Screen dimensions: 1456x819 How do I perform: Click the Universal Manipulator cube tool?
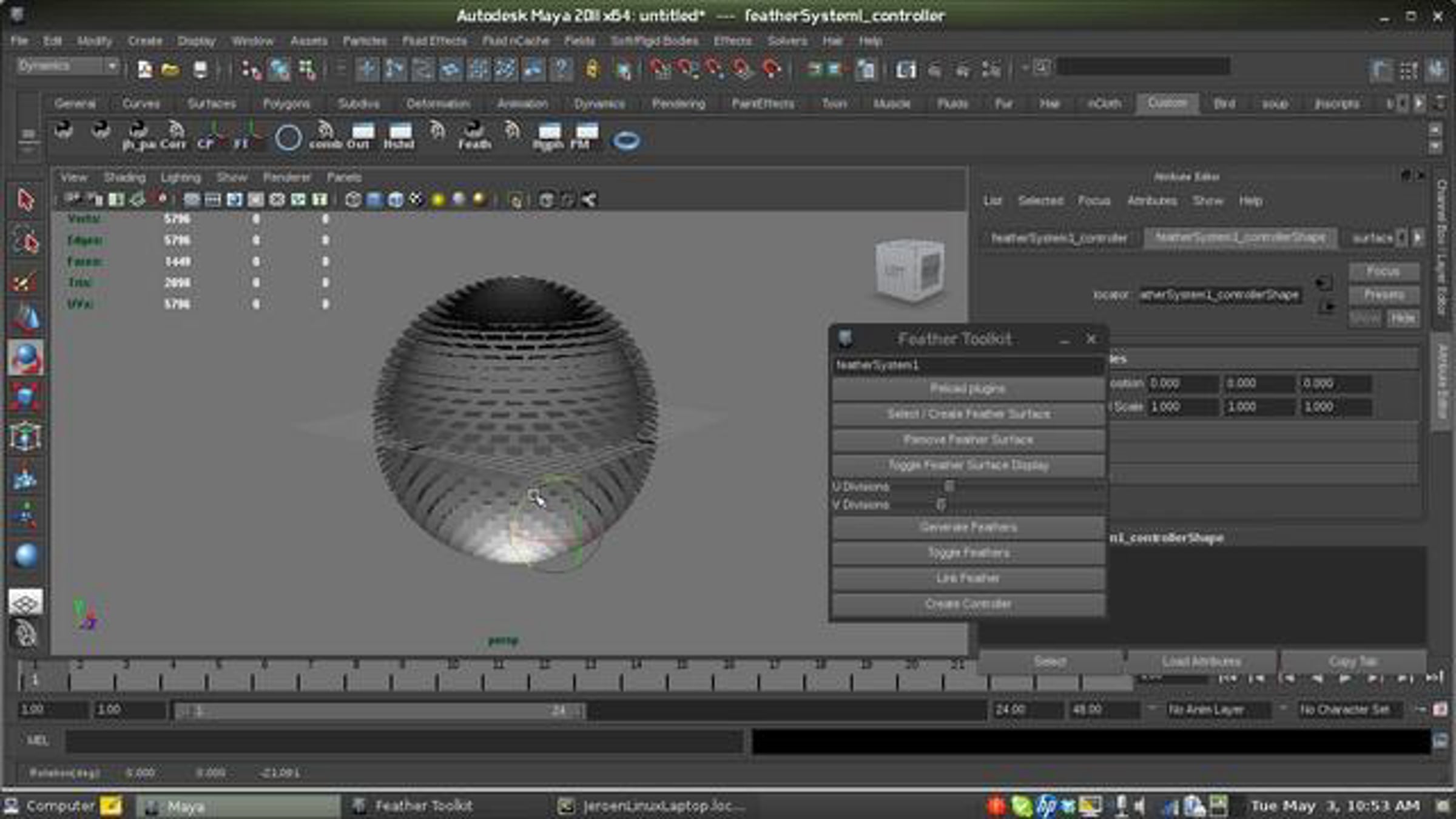click(x=25, y=437)
